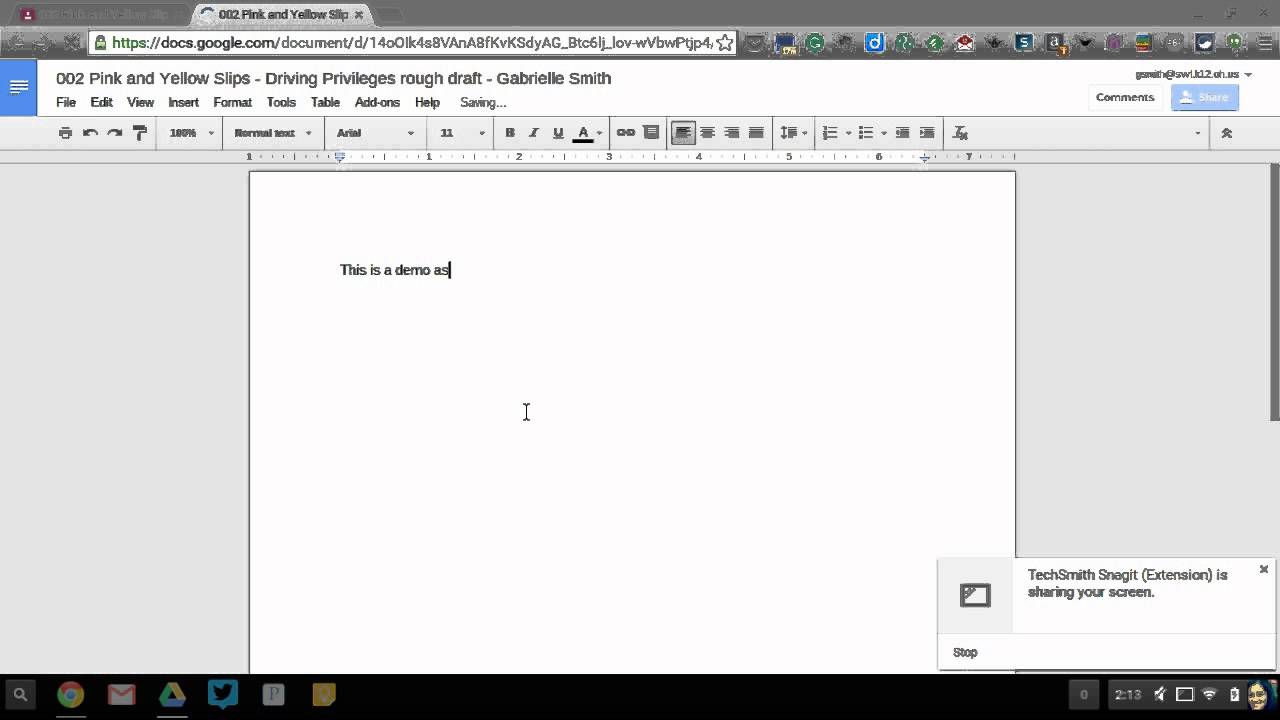The width and height of the screenshot is (1280, 720).
Task: Click the Insert comment toolbar icon
Action: click(651, 133)
